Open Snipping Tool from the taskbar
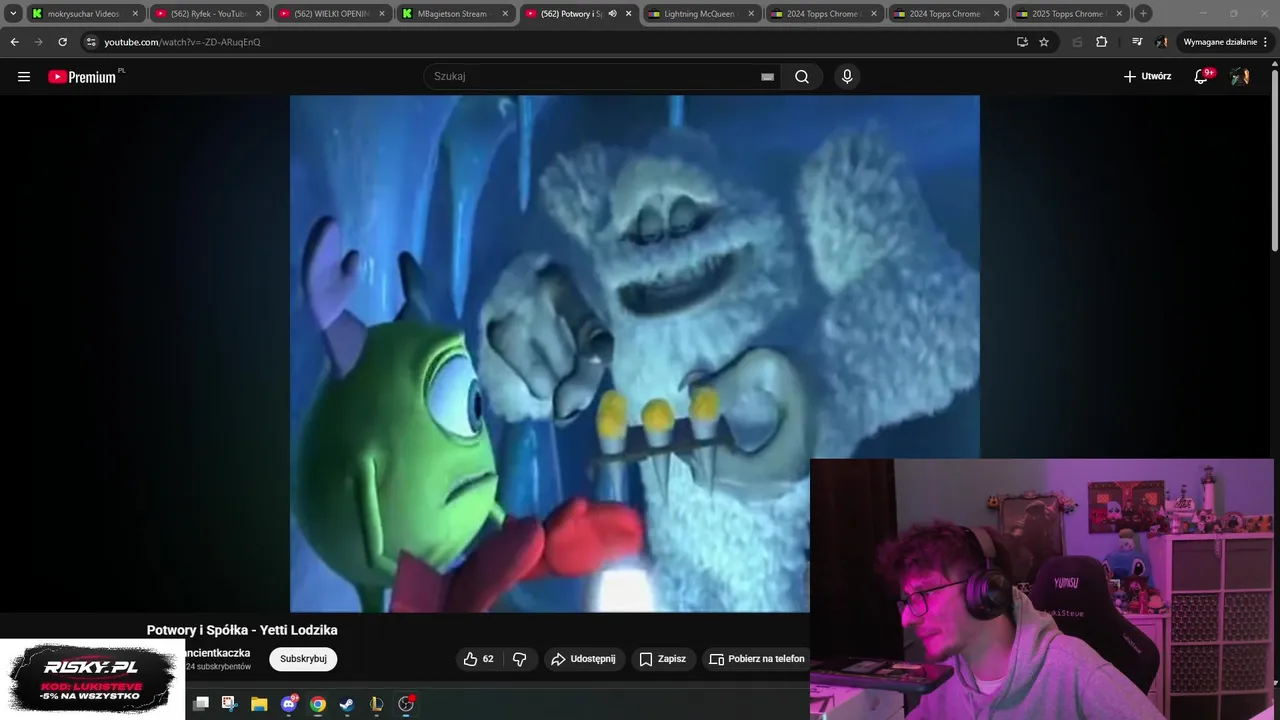The width and height of the screenshot is (1280, 720). (x=229, y=704)
